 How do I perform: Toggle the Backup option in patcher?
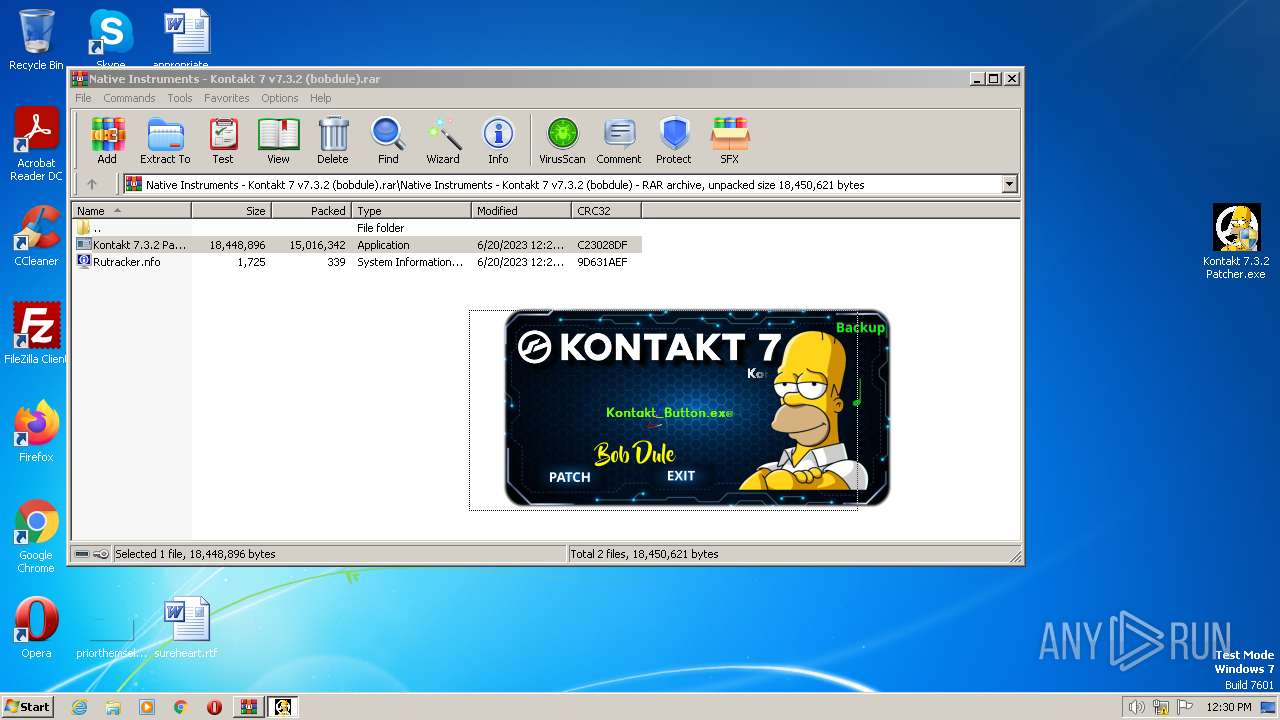860,327
